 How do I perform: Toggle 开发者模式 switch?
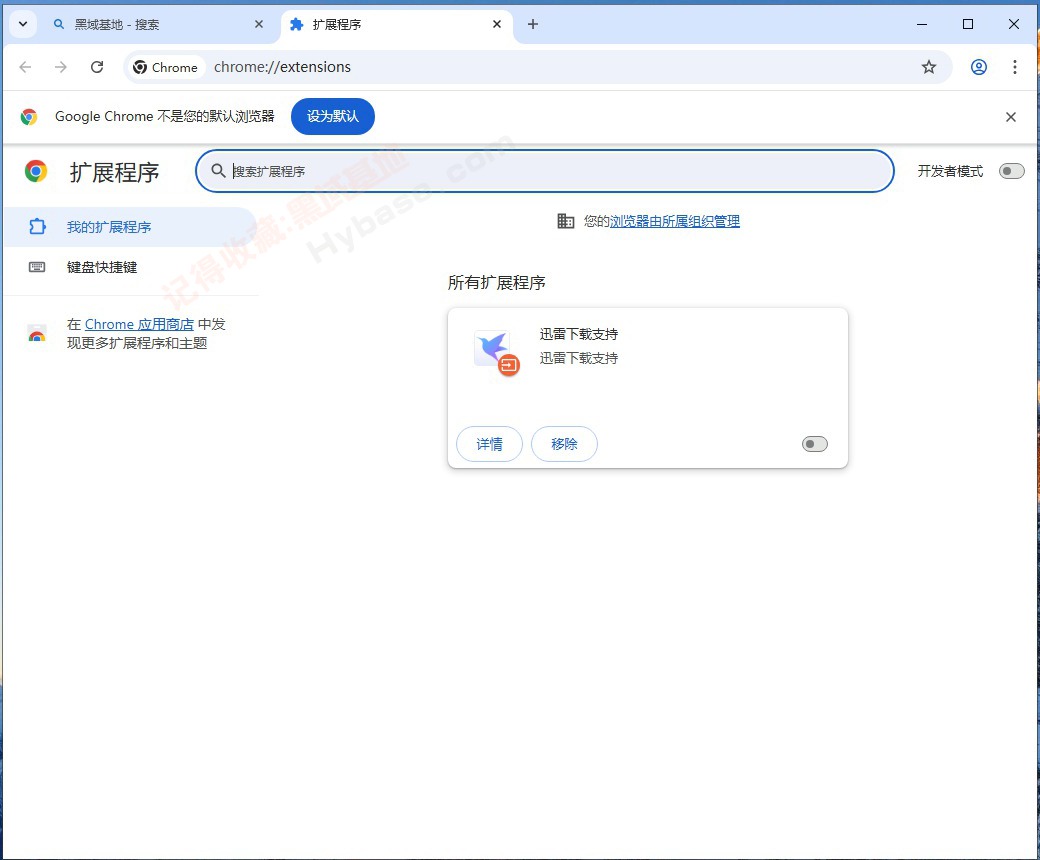tap(1012, 171)
